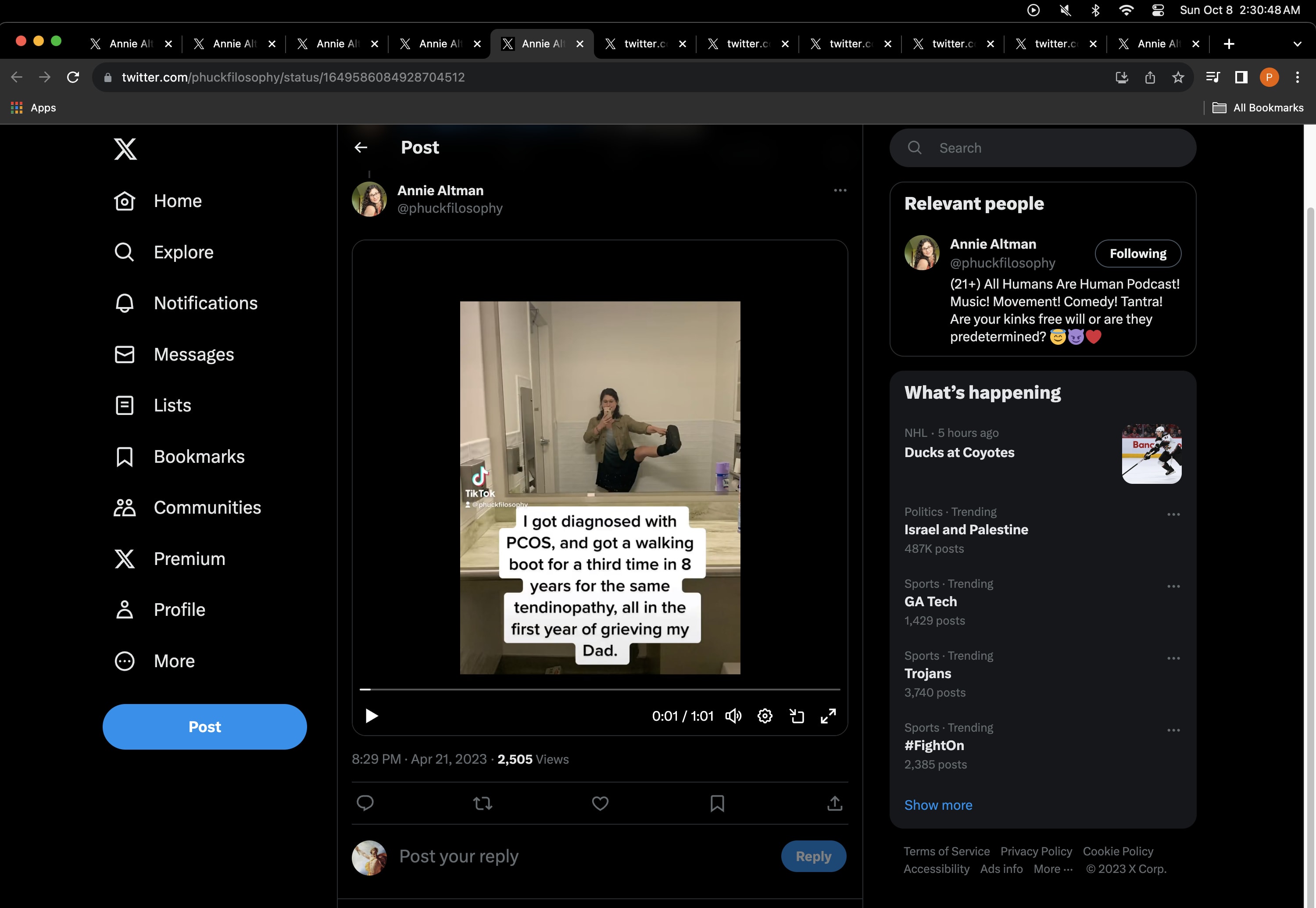The image size is (1316, 908).
Task: Like the post with the heart icon
Action: coord(600,803)
